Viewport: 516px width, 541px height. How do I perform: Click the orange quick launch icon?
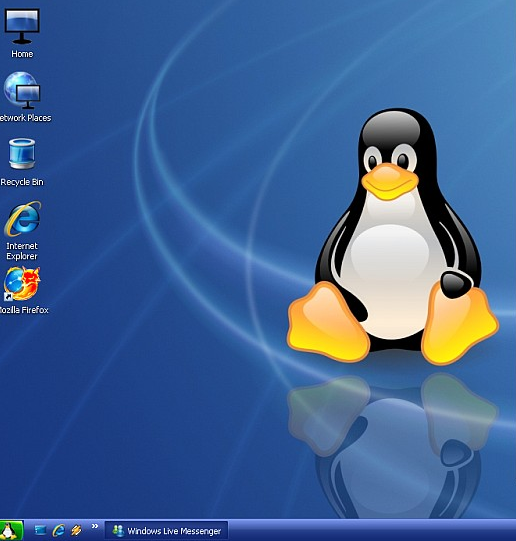76,530
